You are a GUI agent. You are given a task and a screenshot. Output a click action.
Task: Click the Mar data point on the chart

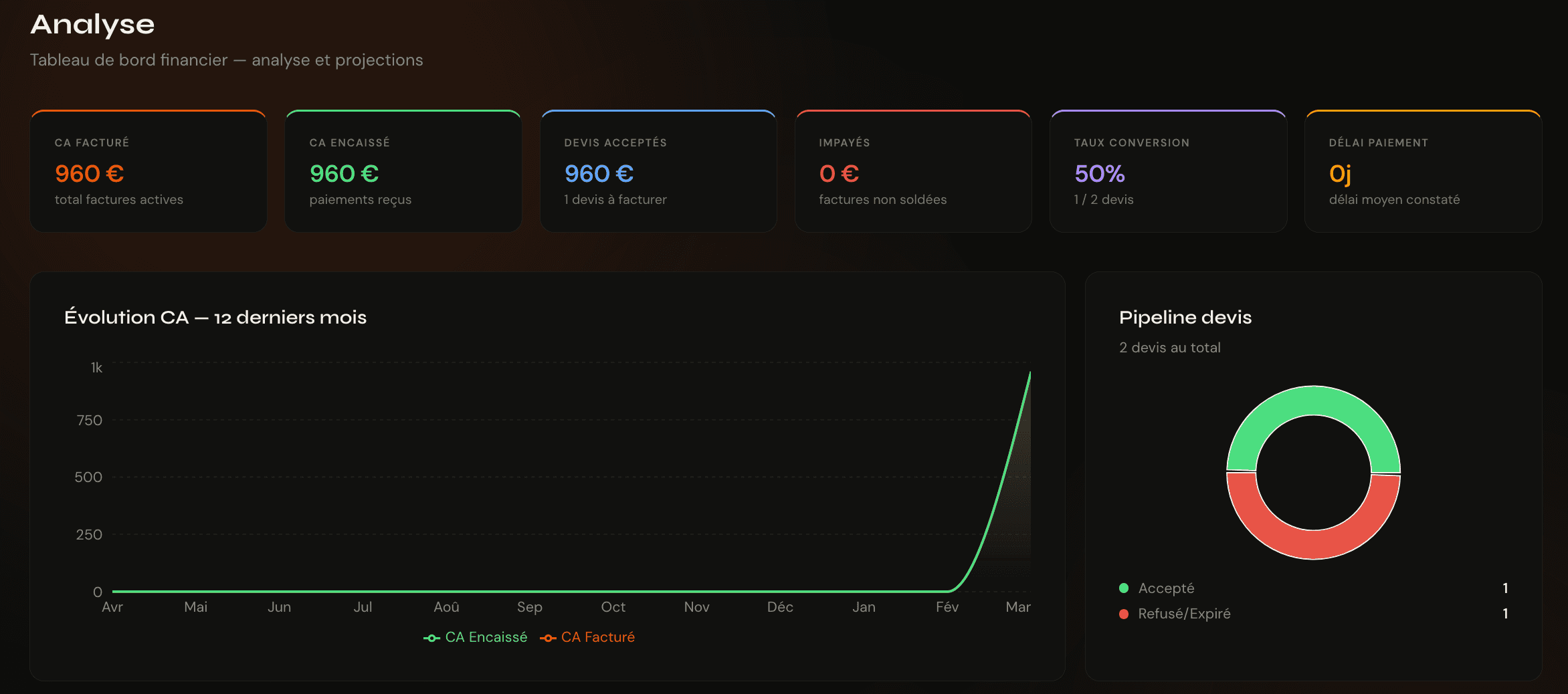1030,373
